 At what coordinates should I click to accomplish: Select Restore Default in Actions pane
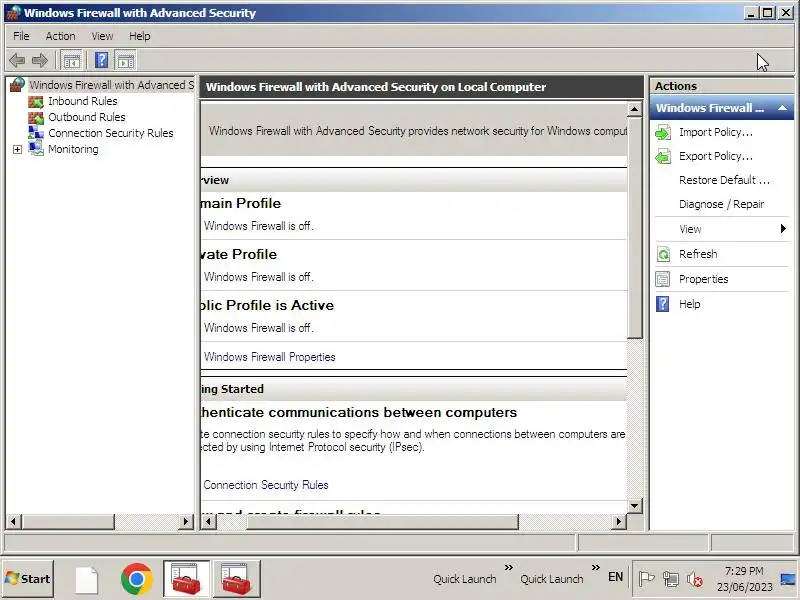click(724, 180)
